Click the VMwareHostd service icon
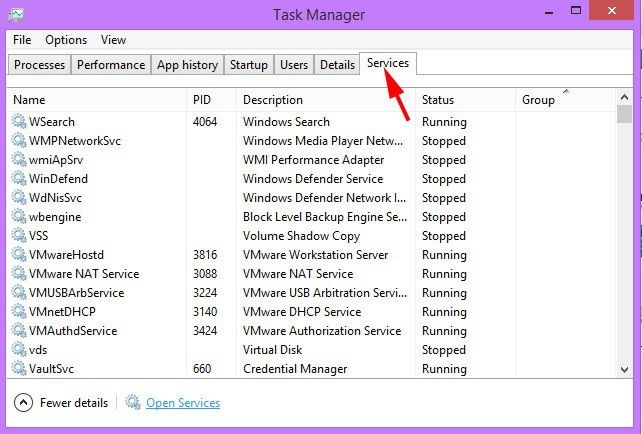Image resolution: width=642 pixels, height=434 pixels. [x=19, y=254]
